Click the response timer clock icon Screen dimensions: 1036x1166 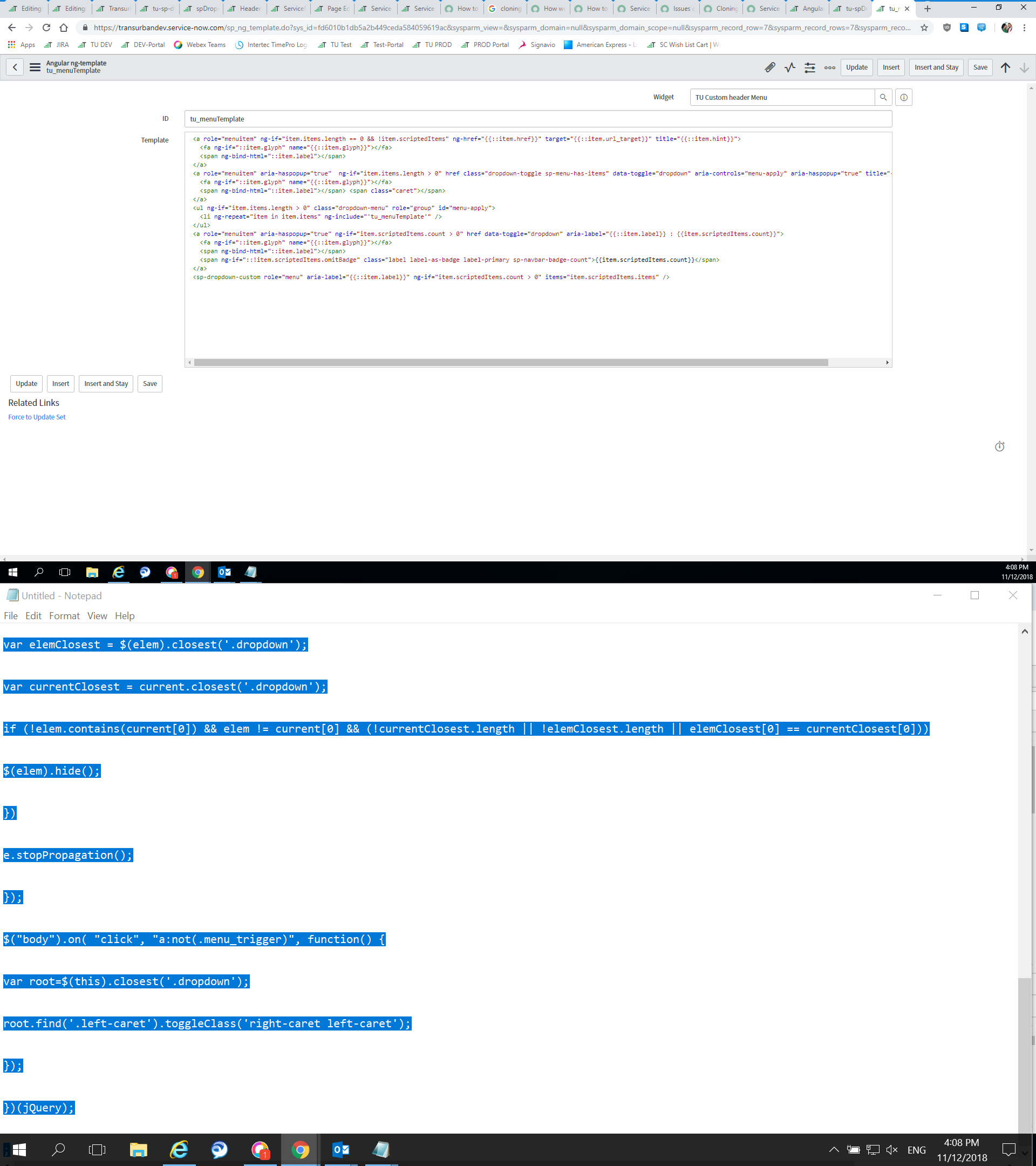pos(999,446)
